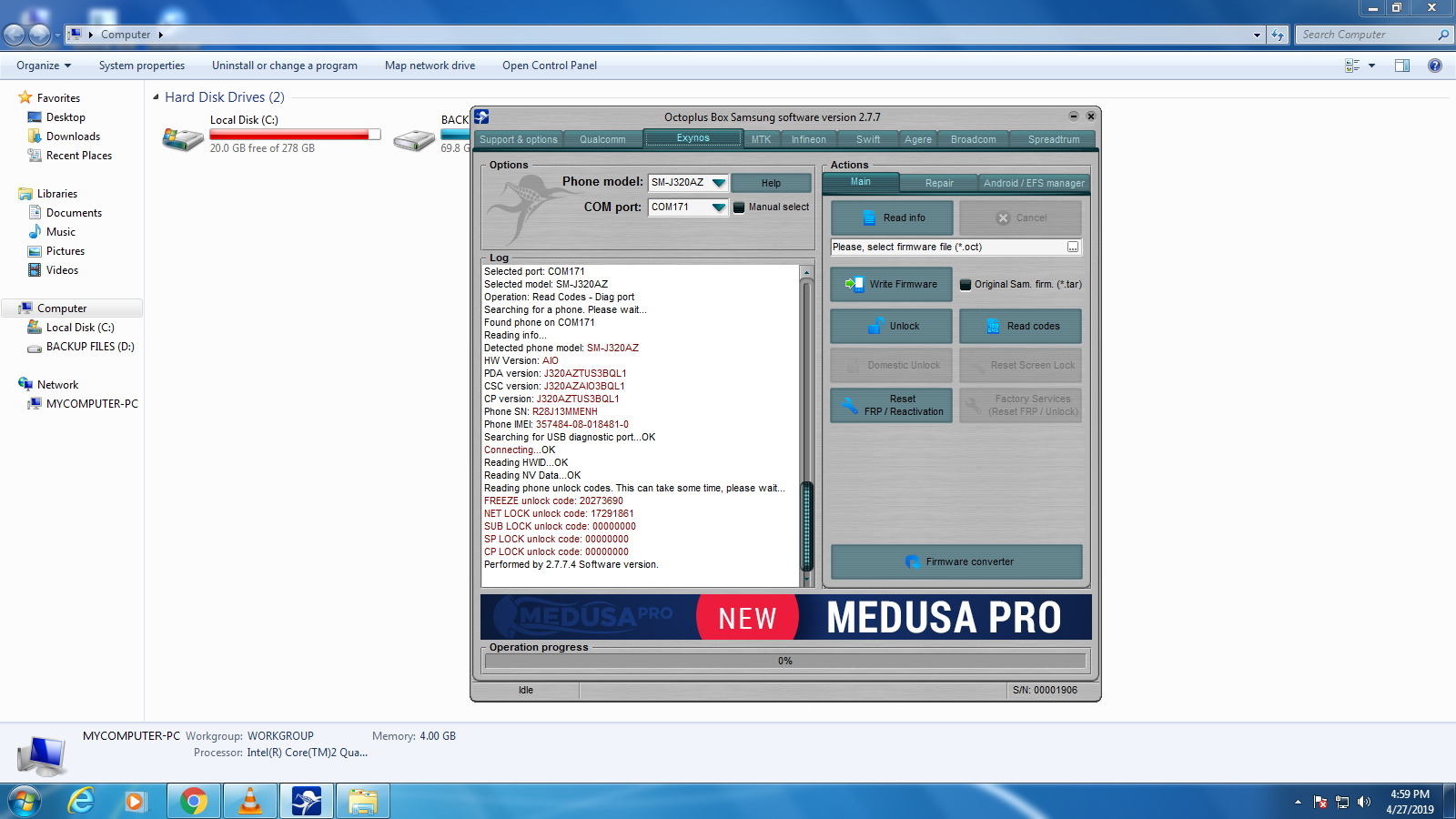Click the network tray icon
The image size is (1456, 819).
point(1341,802)
